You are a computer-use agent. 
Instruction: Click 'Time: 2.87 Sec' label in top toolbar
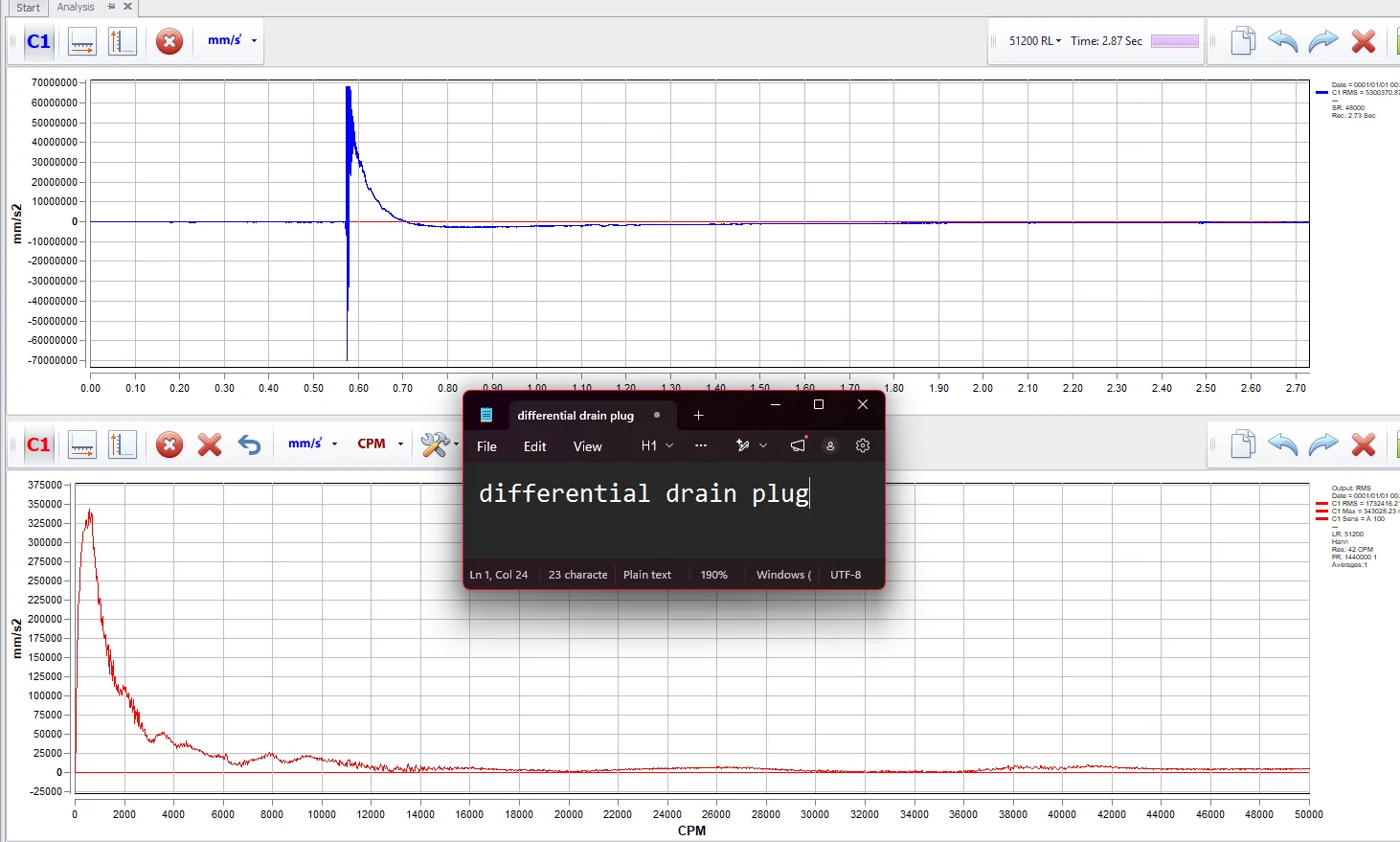click(1106, 41)
